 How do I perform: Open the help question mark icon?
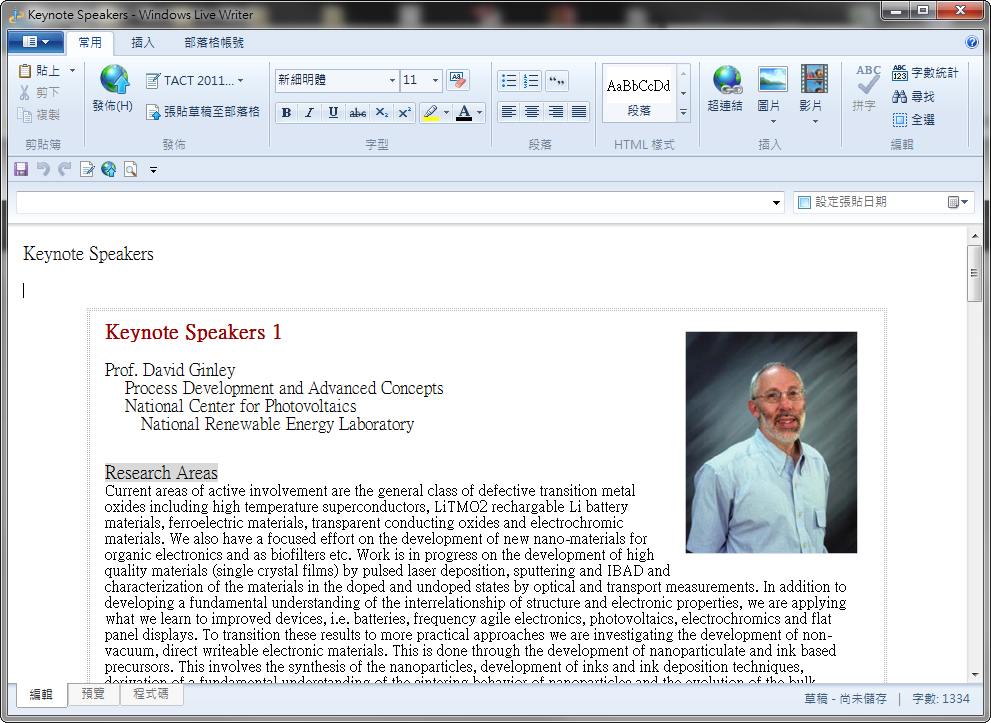click(972, 43)
